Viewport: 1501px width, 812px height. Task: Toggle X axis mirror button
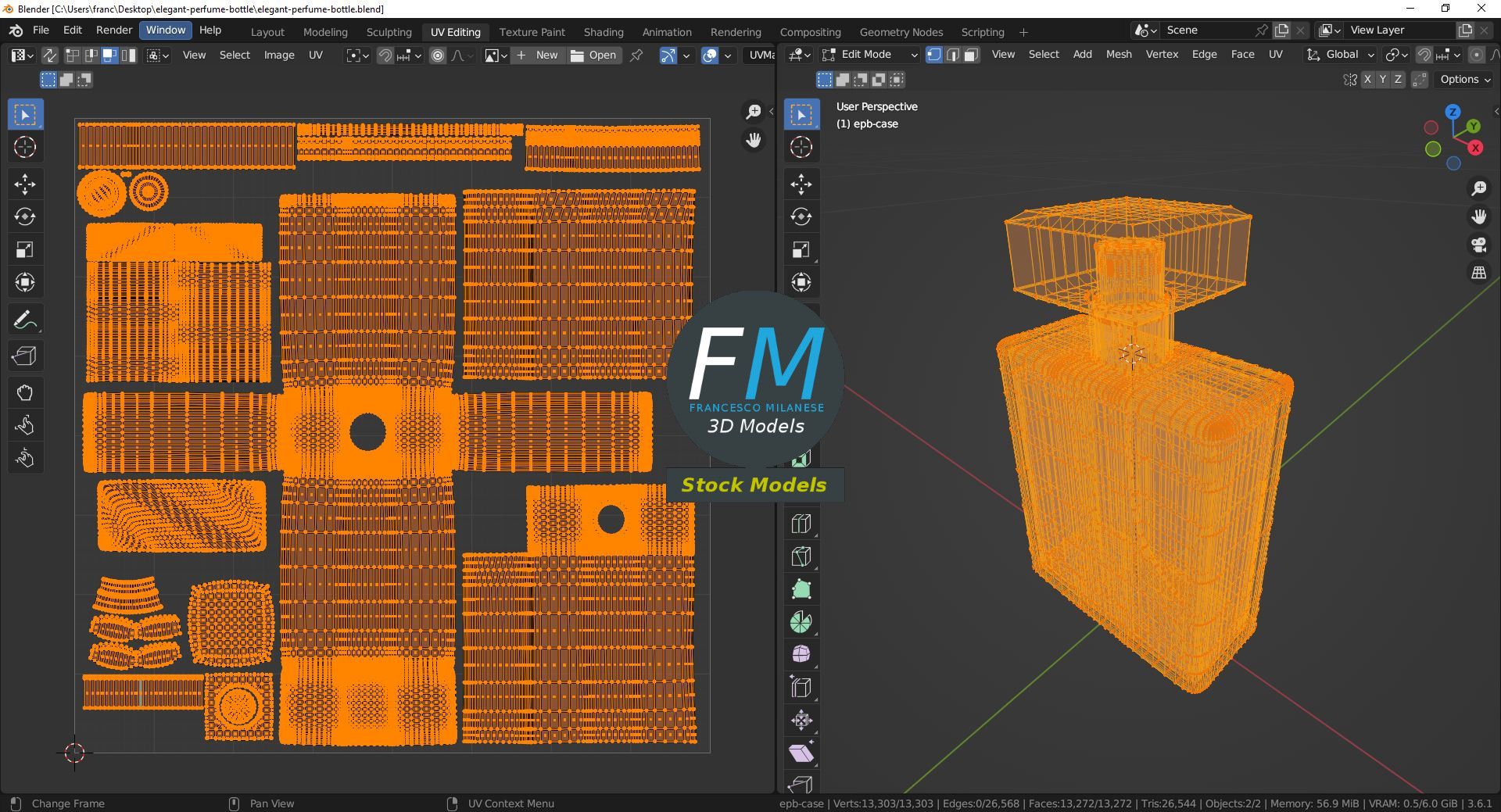[1367, 80]
